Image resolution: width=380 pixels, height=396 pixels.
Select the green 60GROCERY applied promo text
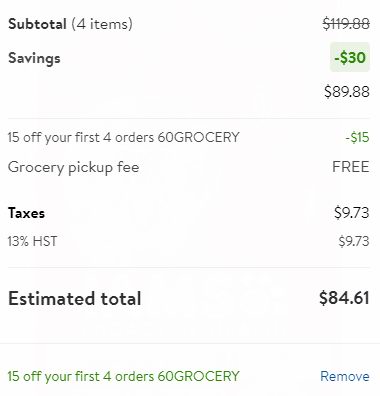click(x=123, y=376)
